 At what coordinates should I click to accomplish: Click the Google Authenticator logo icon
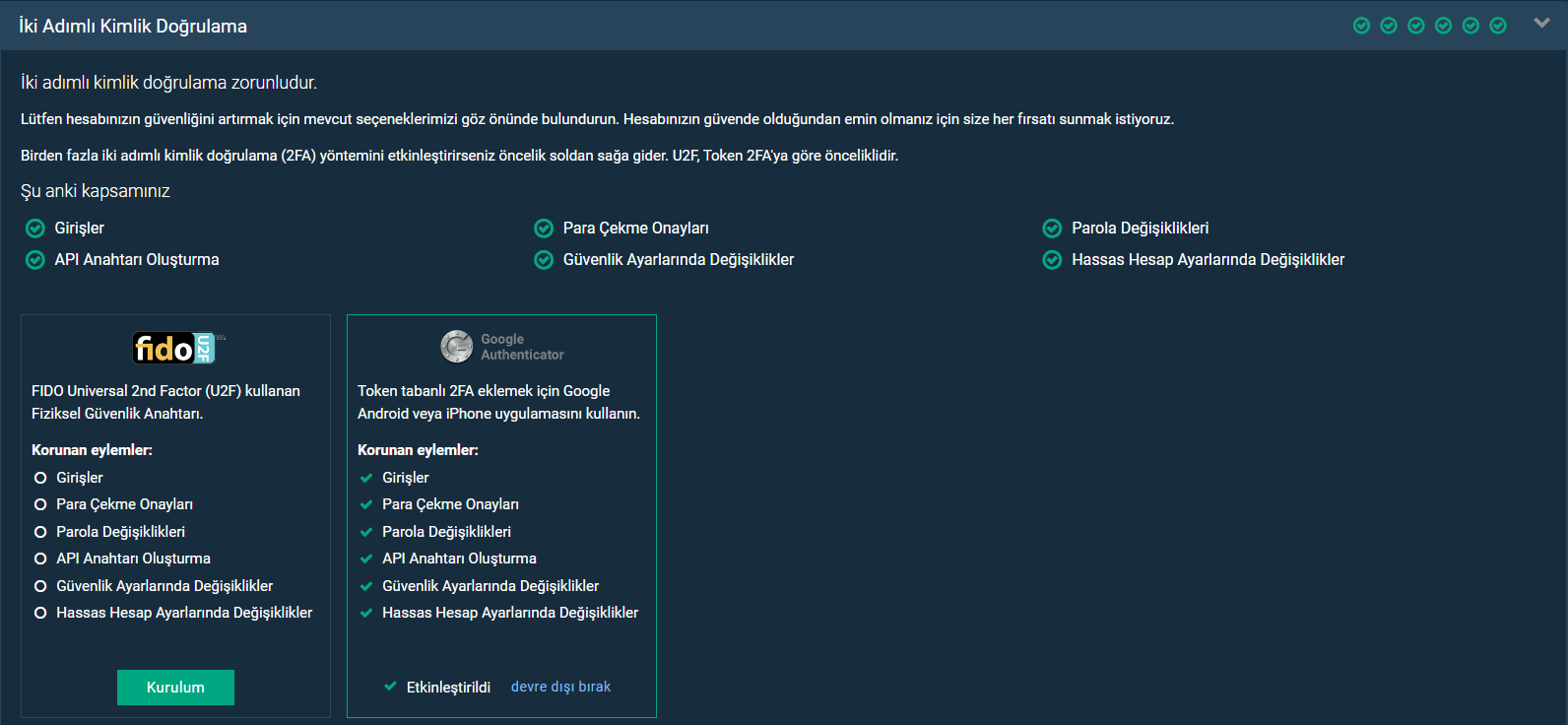coord(457,347)
